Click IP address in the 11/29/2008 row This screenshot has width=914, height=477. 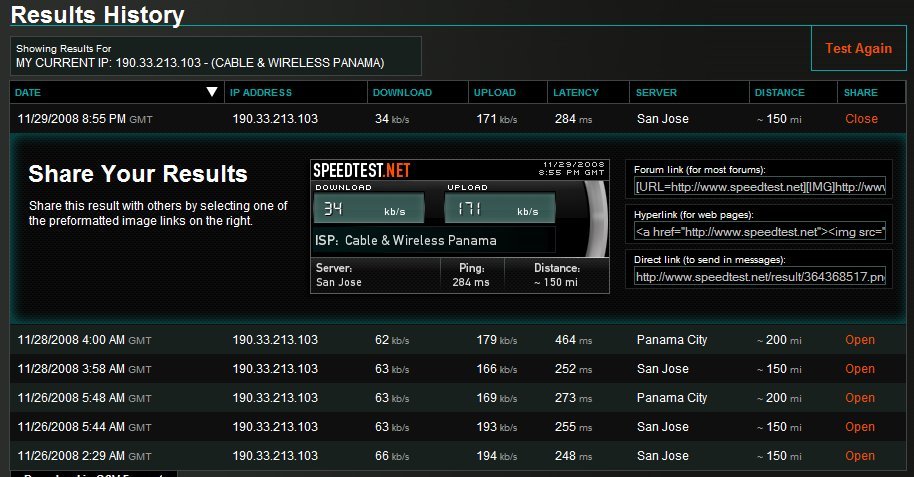coord(275,119)
